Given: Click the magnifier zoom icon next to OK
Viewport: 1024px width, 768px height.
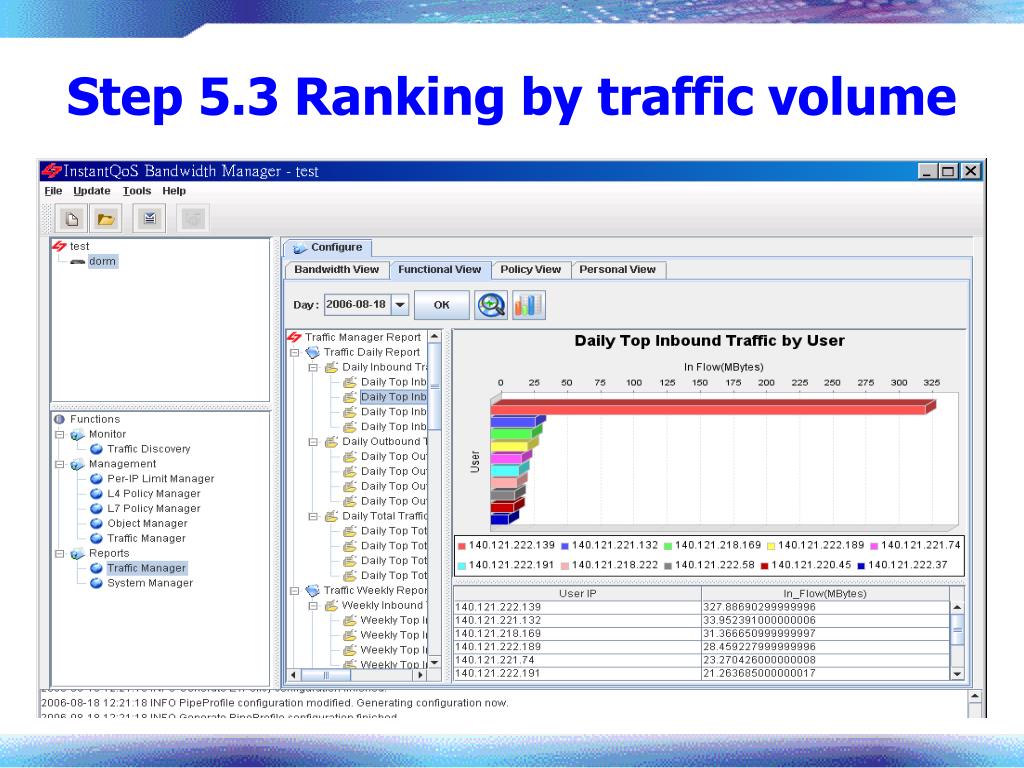Looking at the screenshot, I should tap(491, 305).
